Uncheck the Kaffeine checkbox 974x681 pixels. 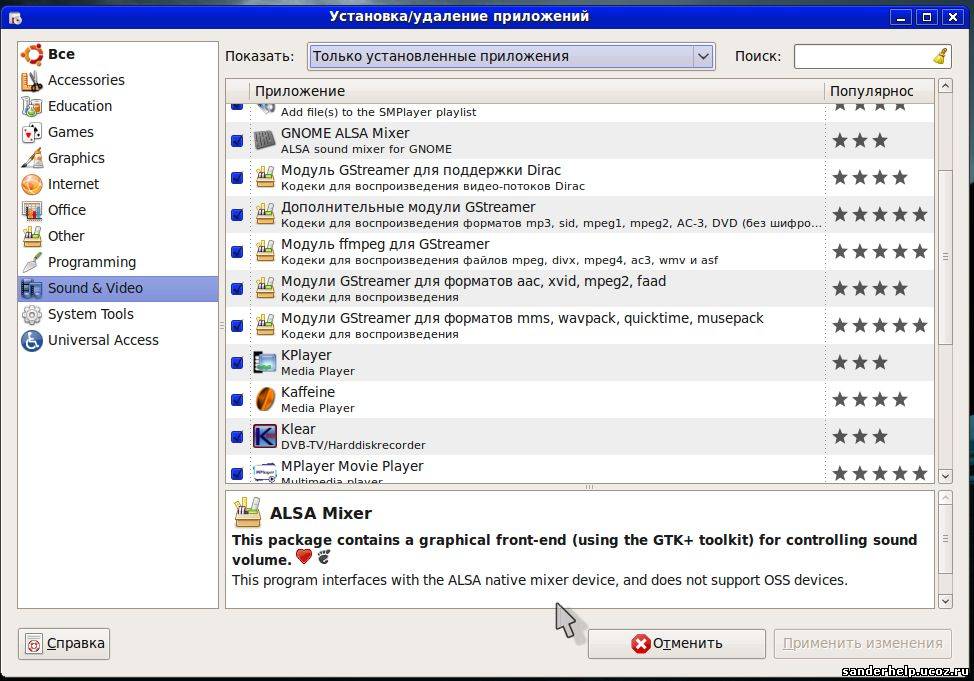(x=237, y=400)
